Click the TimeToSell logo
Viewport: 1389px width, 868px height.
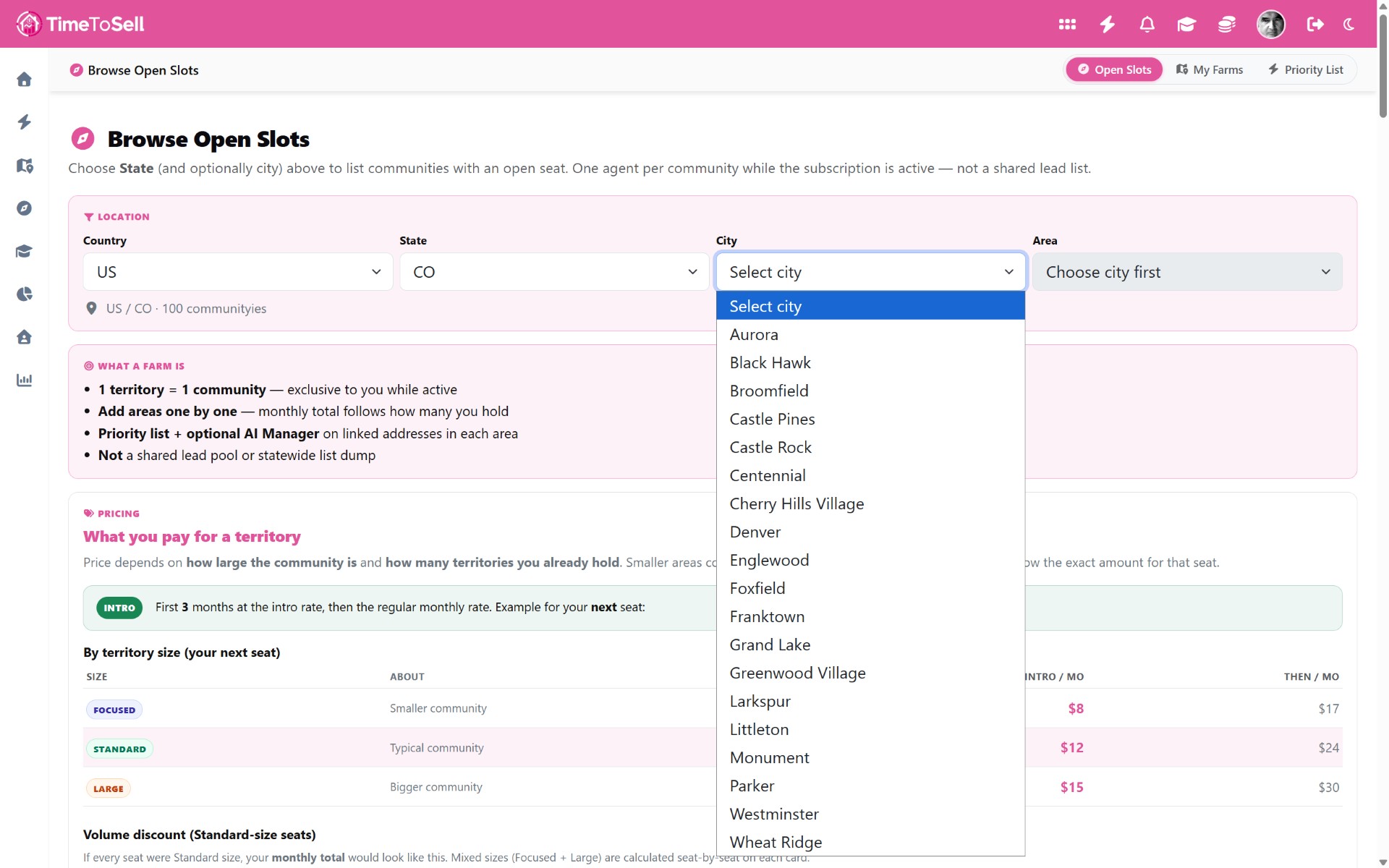tap(80, 24)
